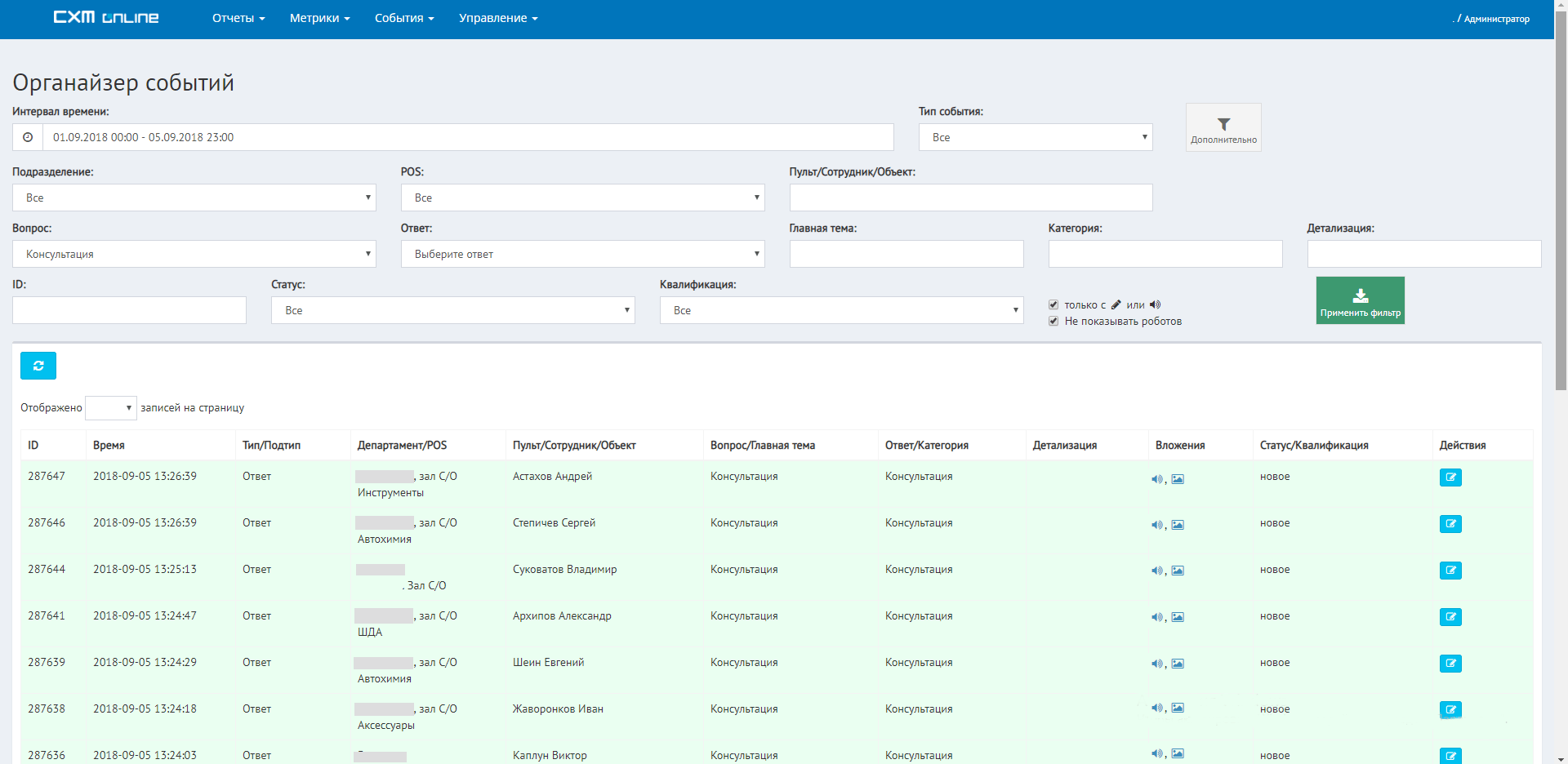The width and height of the screenshot is (1568, 764).
Task: Open the Отчеты menu
Action: point(238,18)
